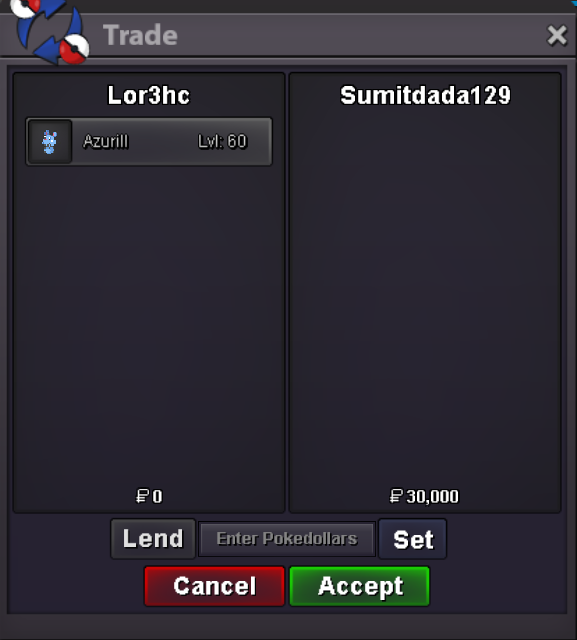Click the empty offer area under Sumitdada129
The image size is (577, 640).
425,298
